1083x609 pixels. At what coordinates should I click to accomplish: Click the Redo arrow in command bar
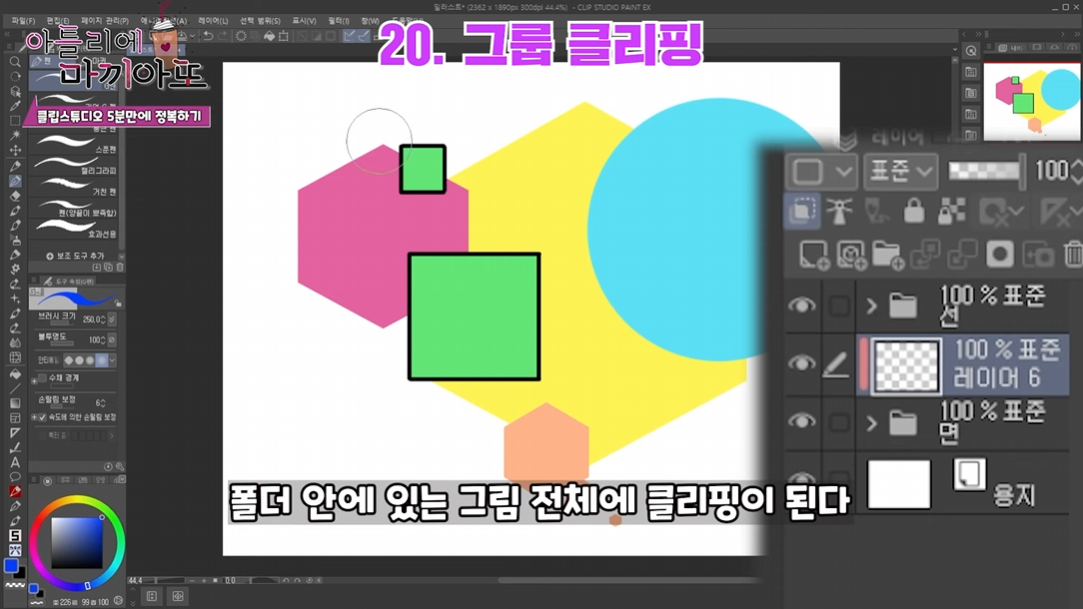coord(222,36)
